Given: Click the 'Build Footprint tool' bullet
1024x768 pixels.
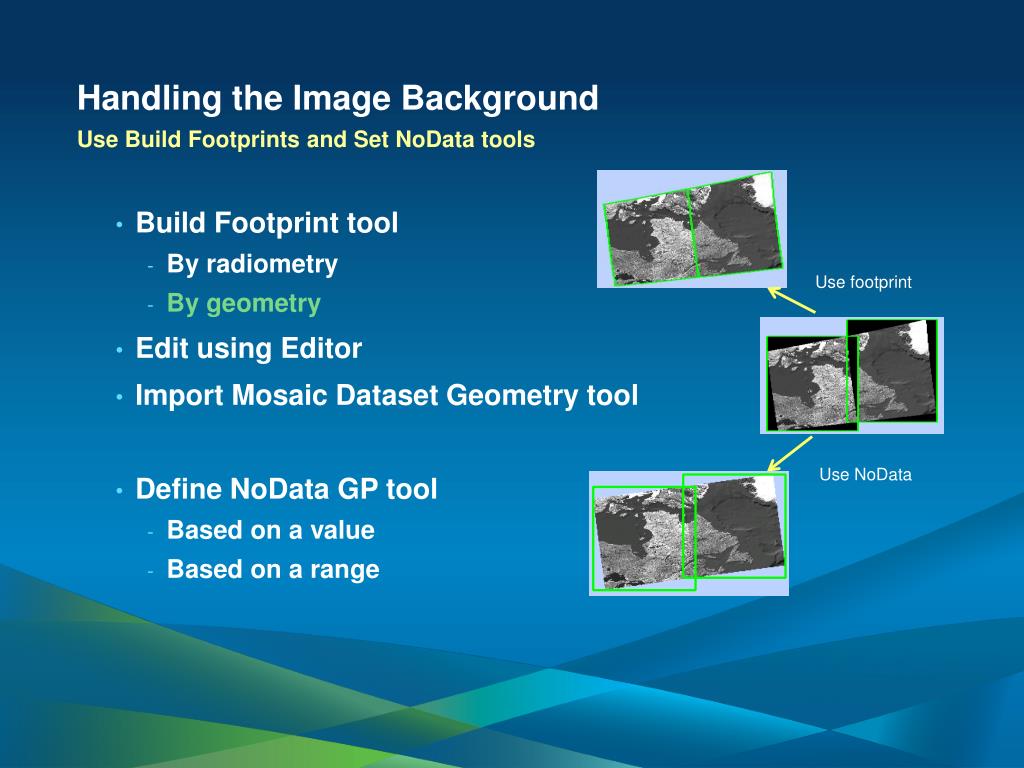Looking at the screenshot, I should pos(266,223).
